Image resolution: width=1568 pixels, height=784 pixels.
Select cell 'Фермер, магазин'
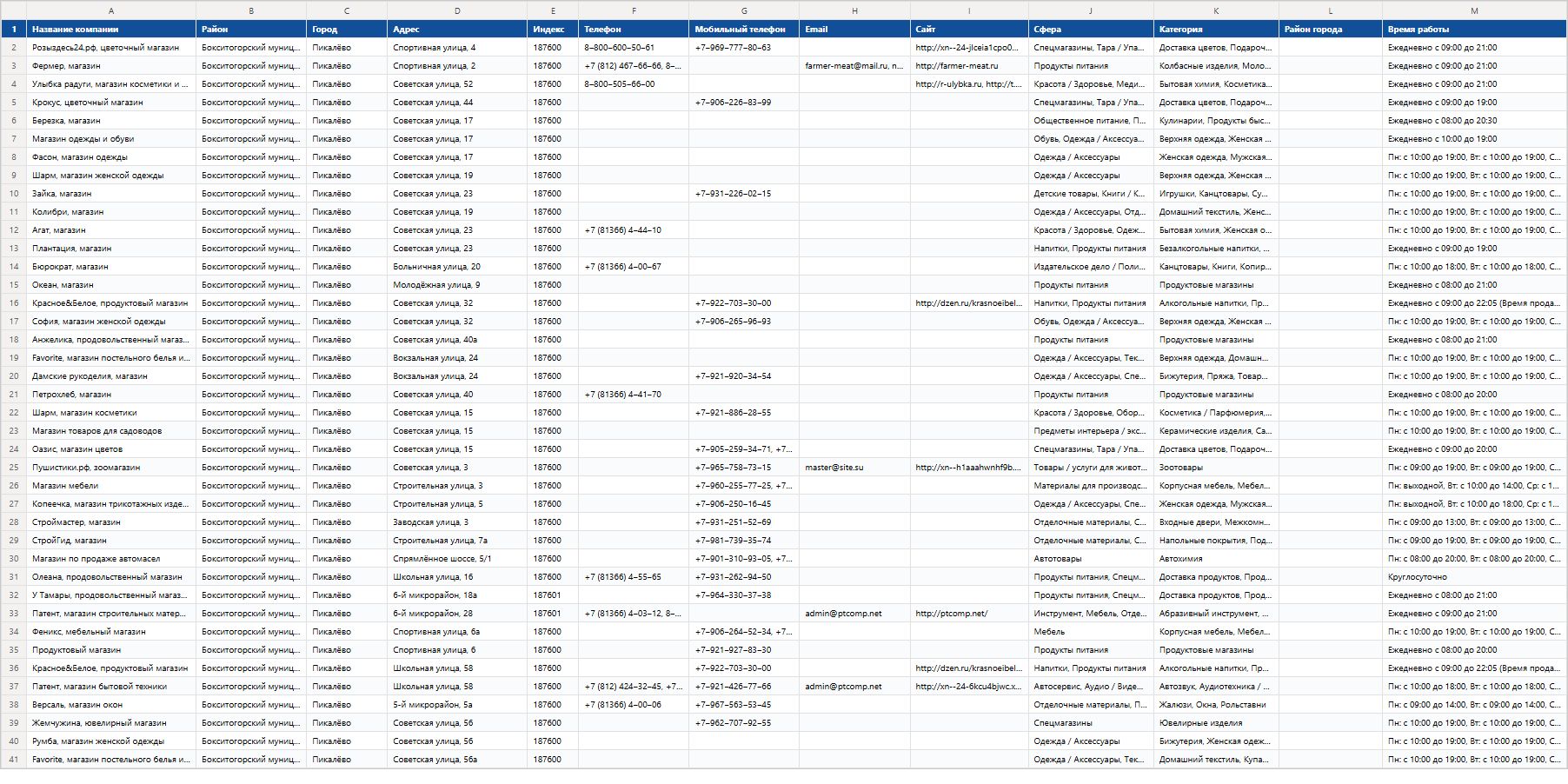(111, 66)
